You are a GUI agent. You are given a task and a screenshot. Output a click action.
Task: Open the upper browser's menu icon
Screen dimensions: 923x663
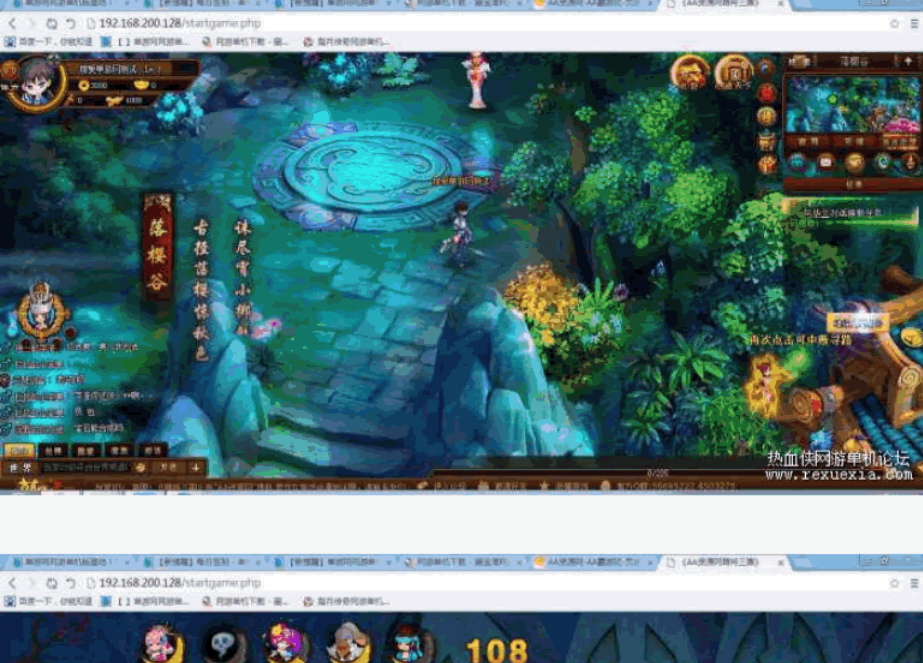914,24
